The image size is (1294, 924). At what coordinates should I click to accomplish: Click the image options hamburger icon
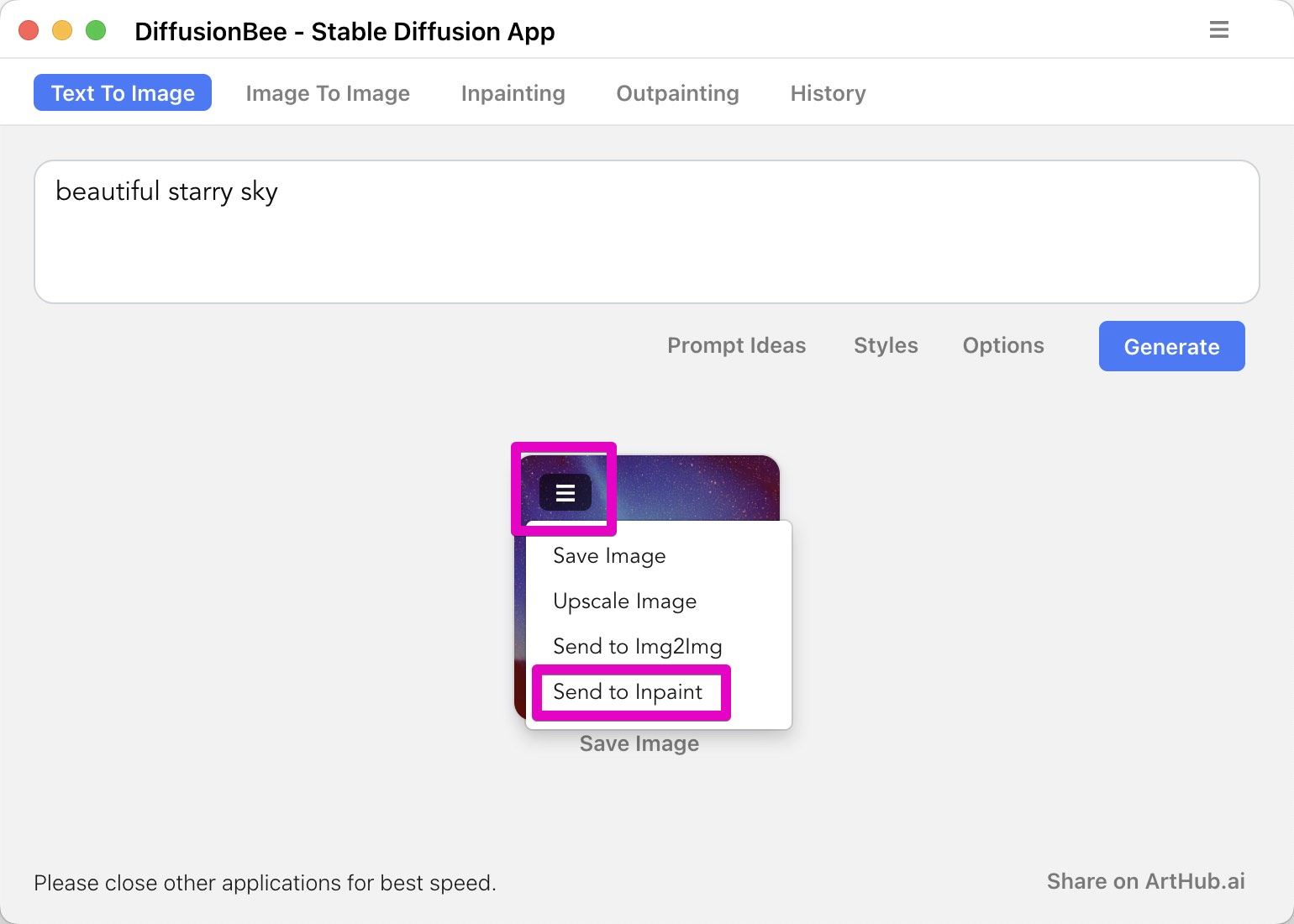(565, 492)
